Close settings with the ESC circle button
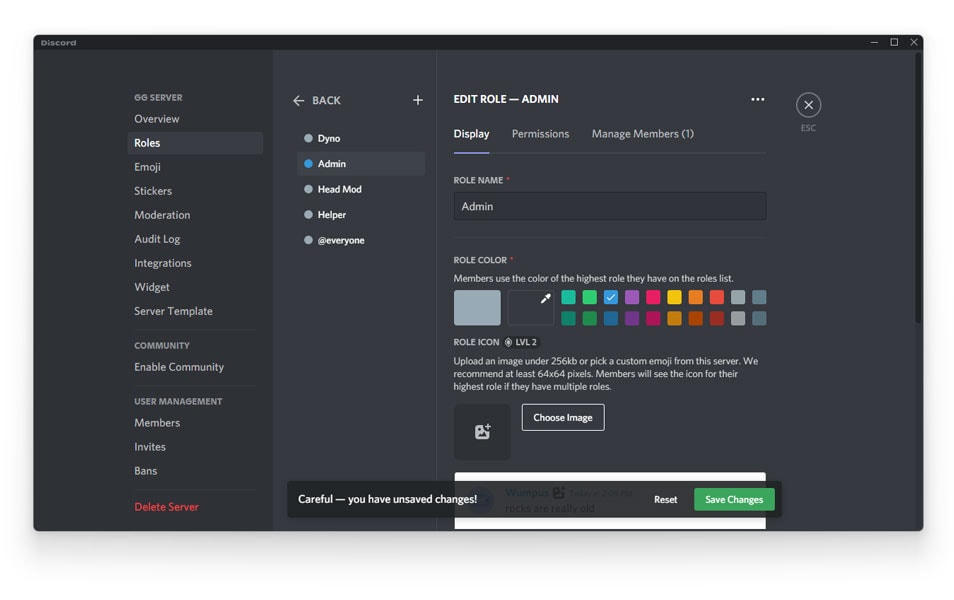Screen dimensions: 954x600 click(808, 105)
